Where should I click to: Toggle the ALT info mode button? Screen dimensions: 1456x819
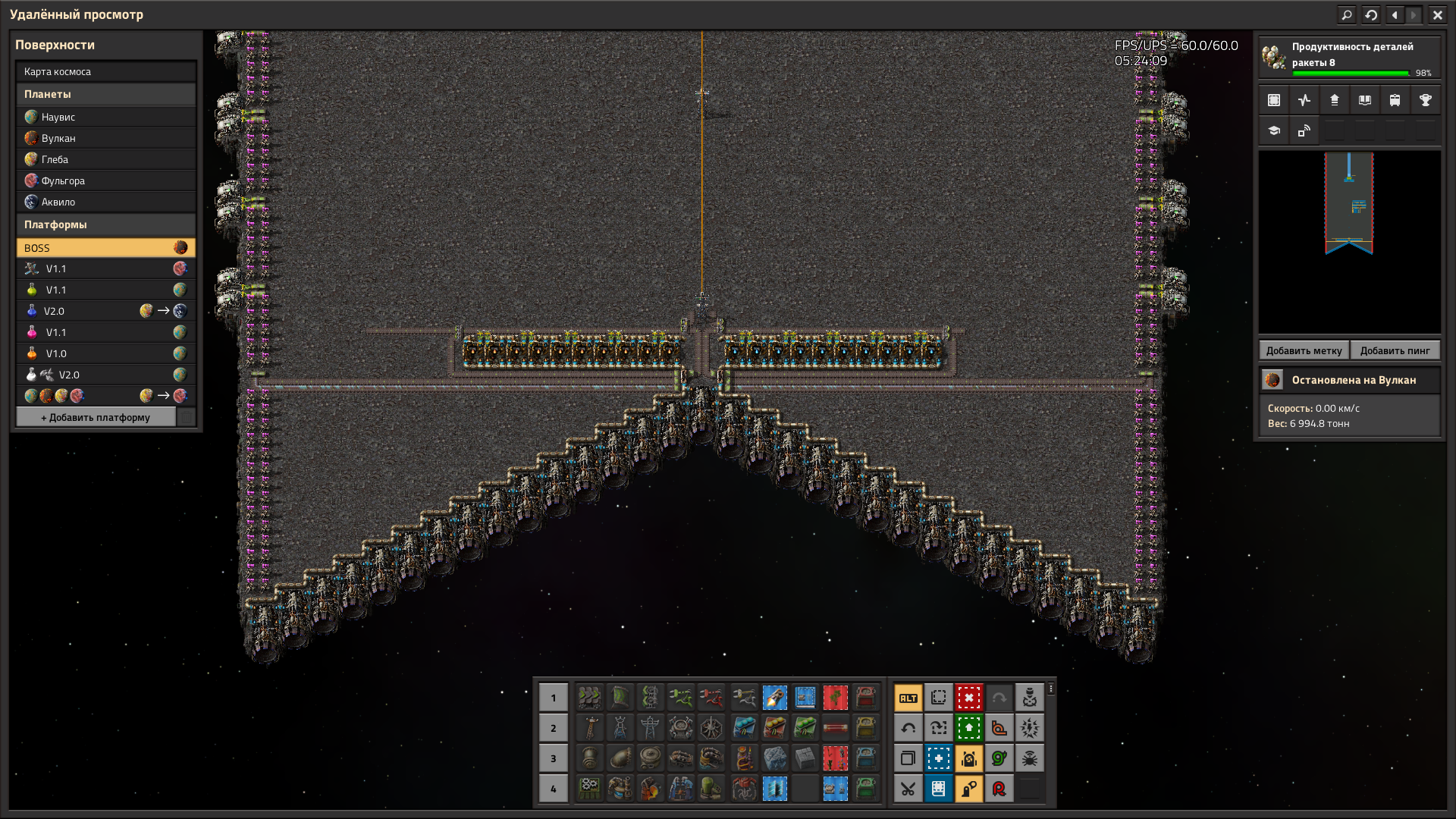click(908, 698)
